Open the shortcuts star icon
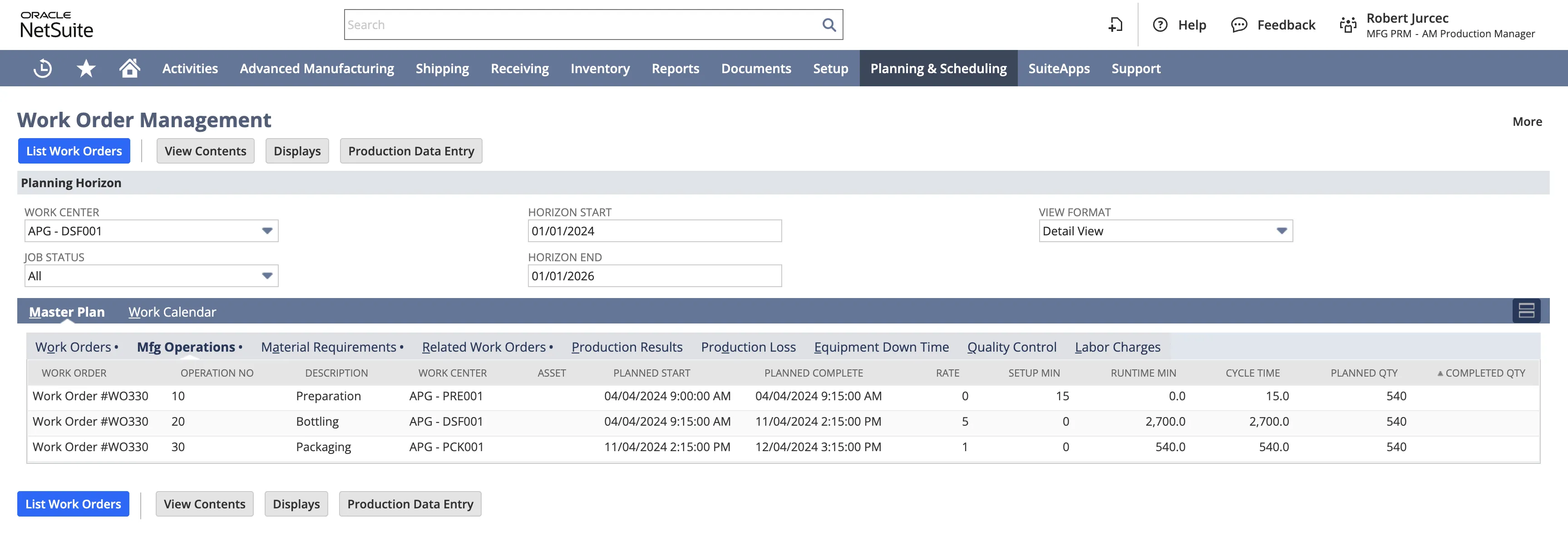The width and height of the screenshot is (1568, 537). 86,68
